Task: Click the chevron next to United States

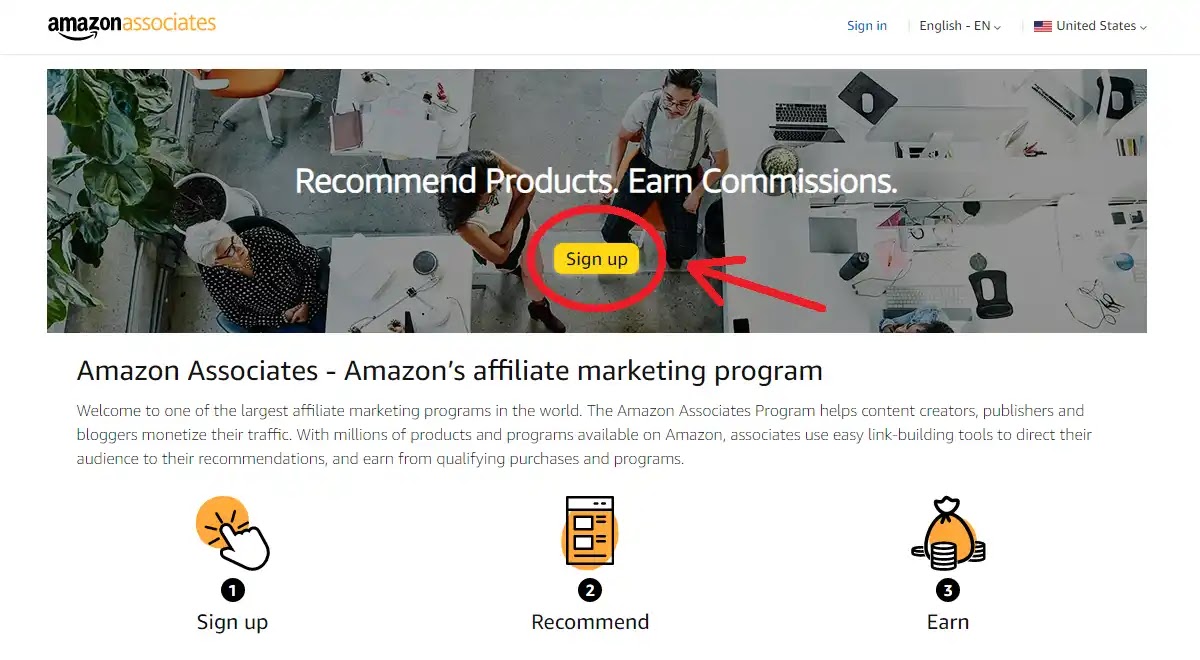Action: [x=1143, y=28]
